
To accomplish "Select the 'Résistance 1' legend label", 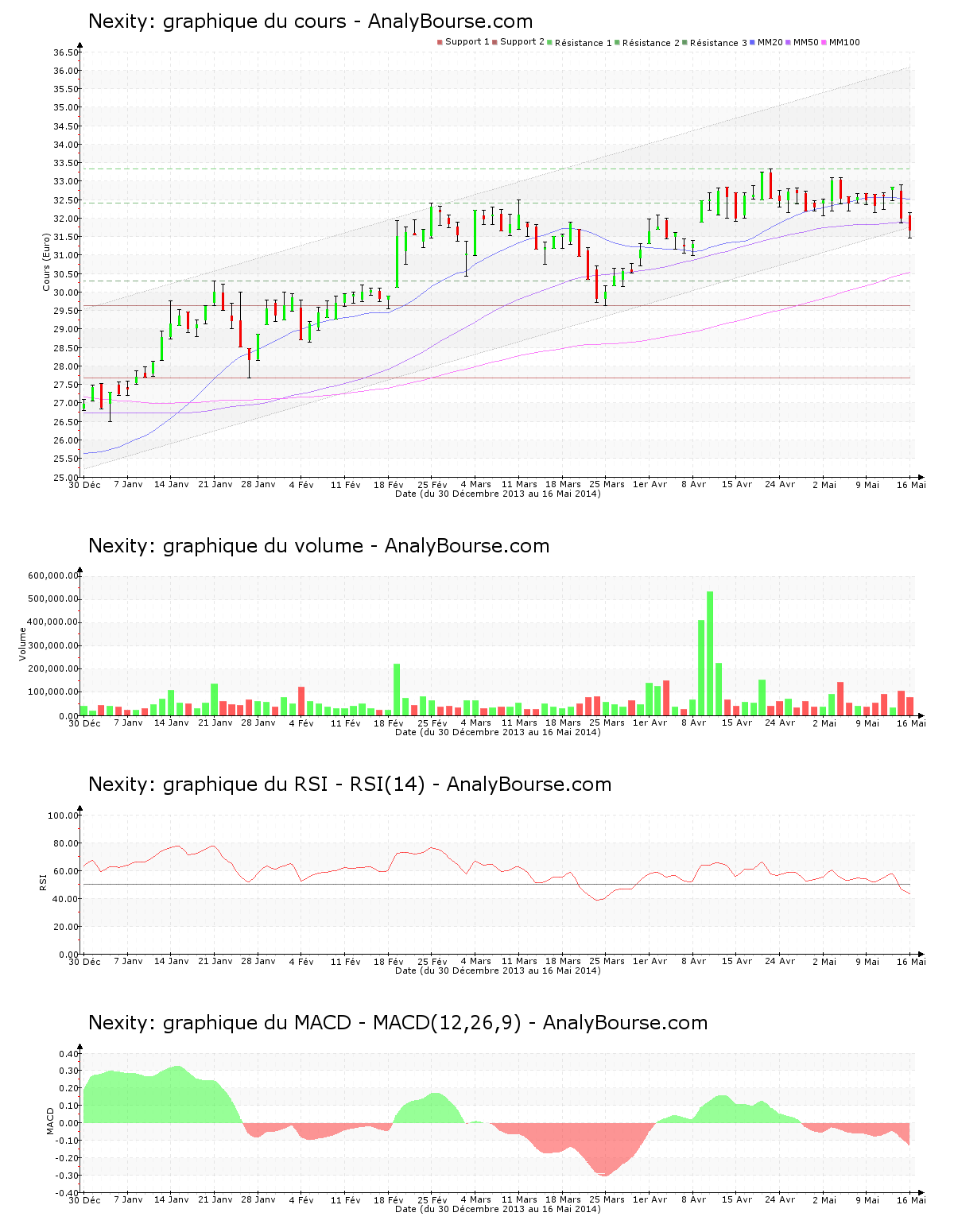I will 584,42.
